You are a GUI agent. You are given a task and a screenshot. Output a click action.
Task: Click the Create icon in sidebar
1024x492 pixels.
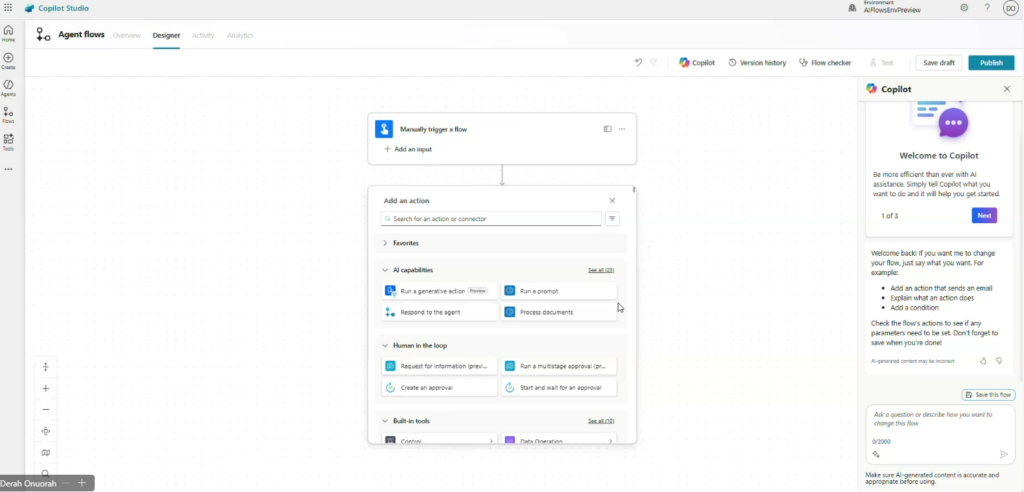pos(8,60)
